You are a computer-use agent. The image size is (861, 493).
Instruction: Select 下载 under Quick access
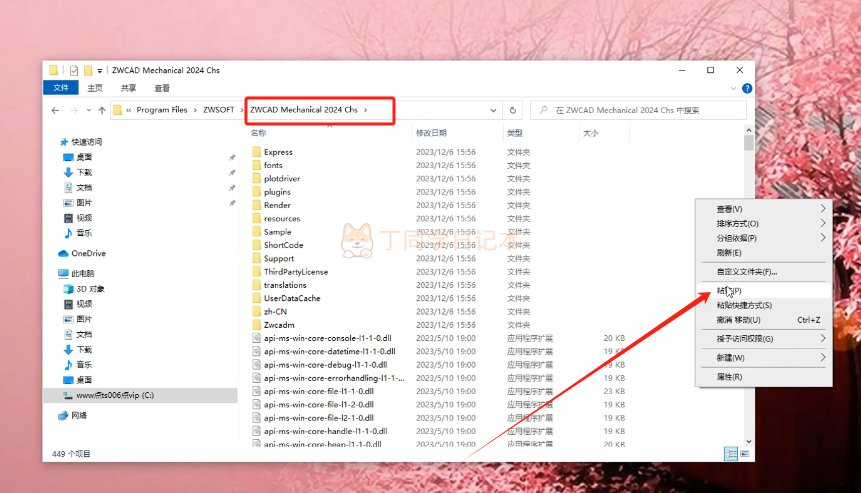point(78,172)
